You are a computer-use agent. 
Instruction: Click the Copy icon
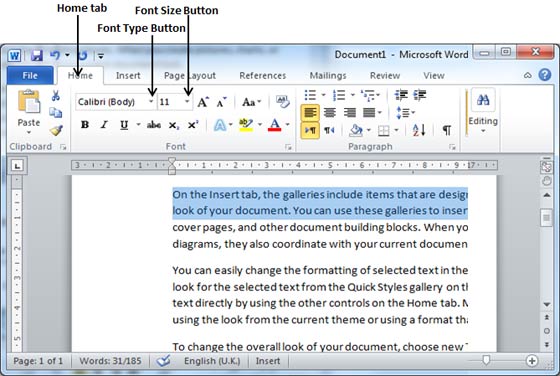tap(56, 112)
